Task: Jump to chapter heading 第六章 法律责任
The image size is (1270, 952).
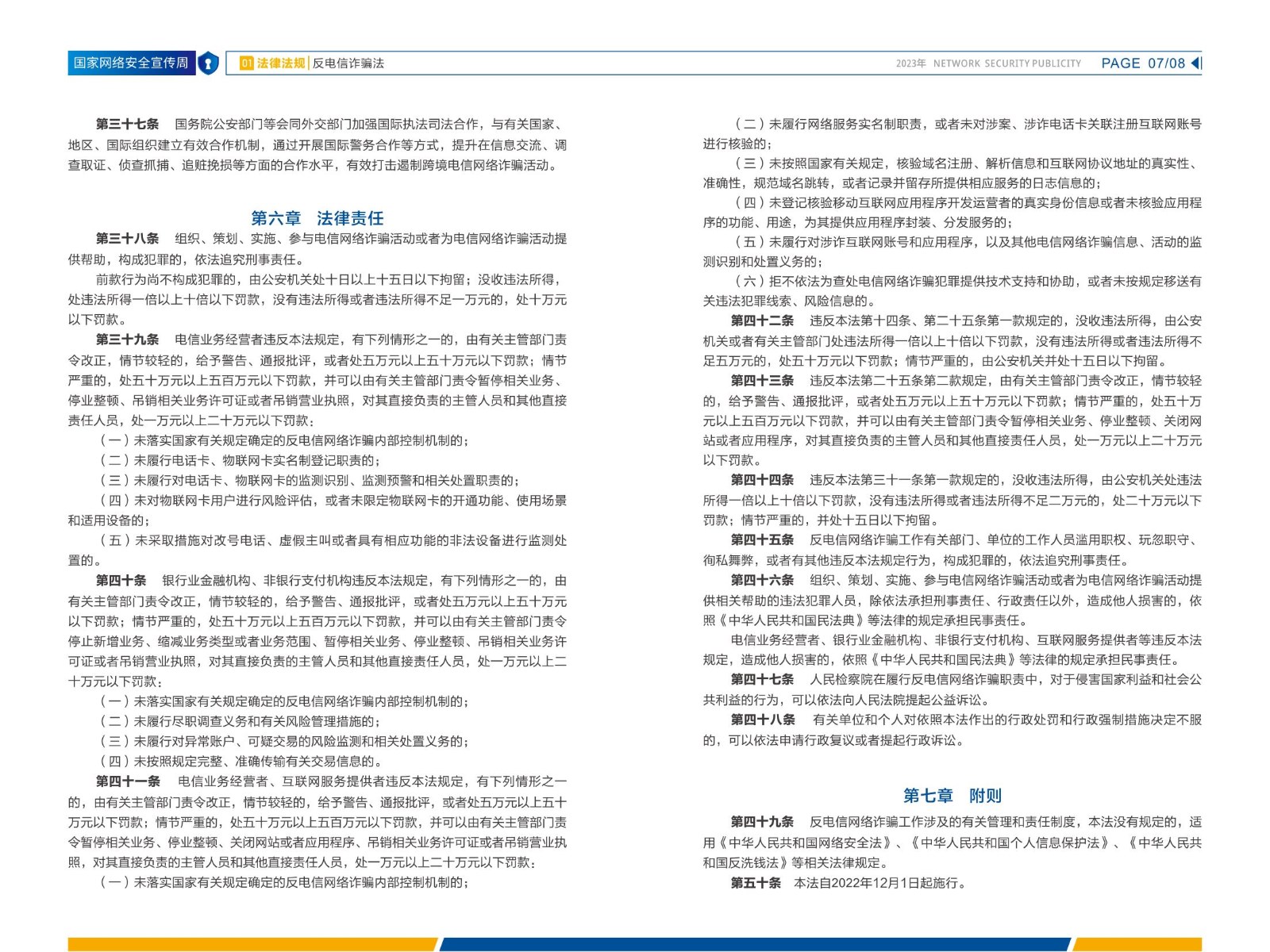Action: (x=317, y=218)
